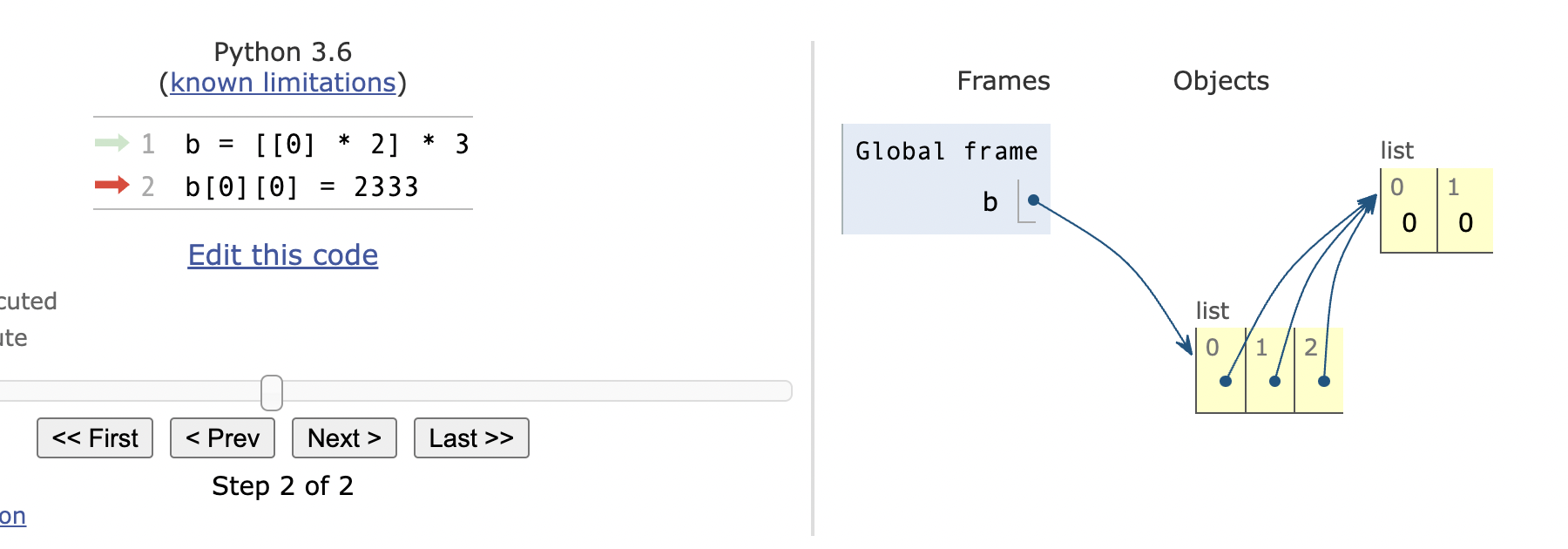Open the Edit this code link
The image size is (1568, 549).
point(283,255)
